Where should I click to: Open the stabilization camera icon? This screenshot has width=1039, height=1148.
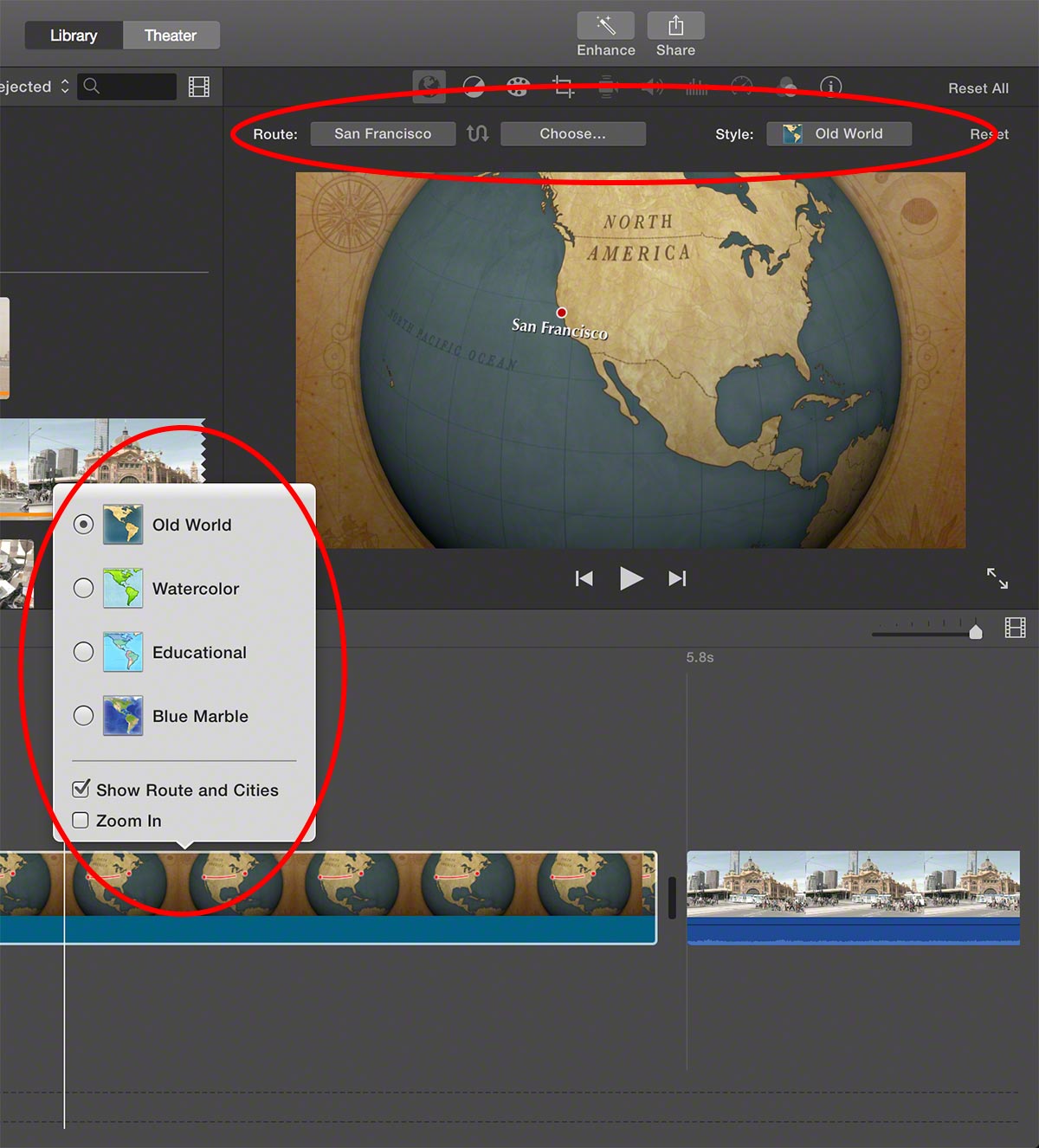click(x=608, y=87)
